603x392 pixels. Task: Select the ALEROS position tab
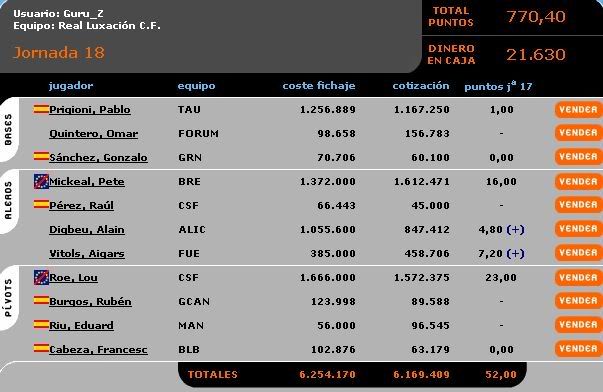pos(8,201)
